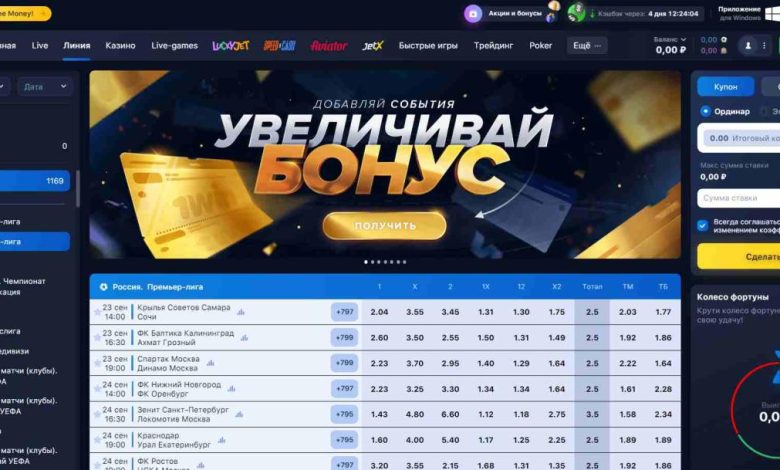Image resolution: width=780 pixels, height=470 pixels.
Task: Go to the Казино tab
Action: click(x=120, y=46)
